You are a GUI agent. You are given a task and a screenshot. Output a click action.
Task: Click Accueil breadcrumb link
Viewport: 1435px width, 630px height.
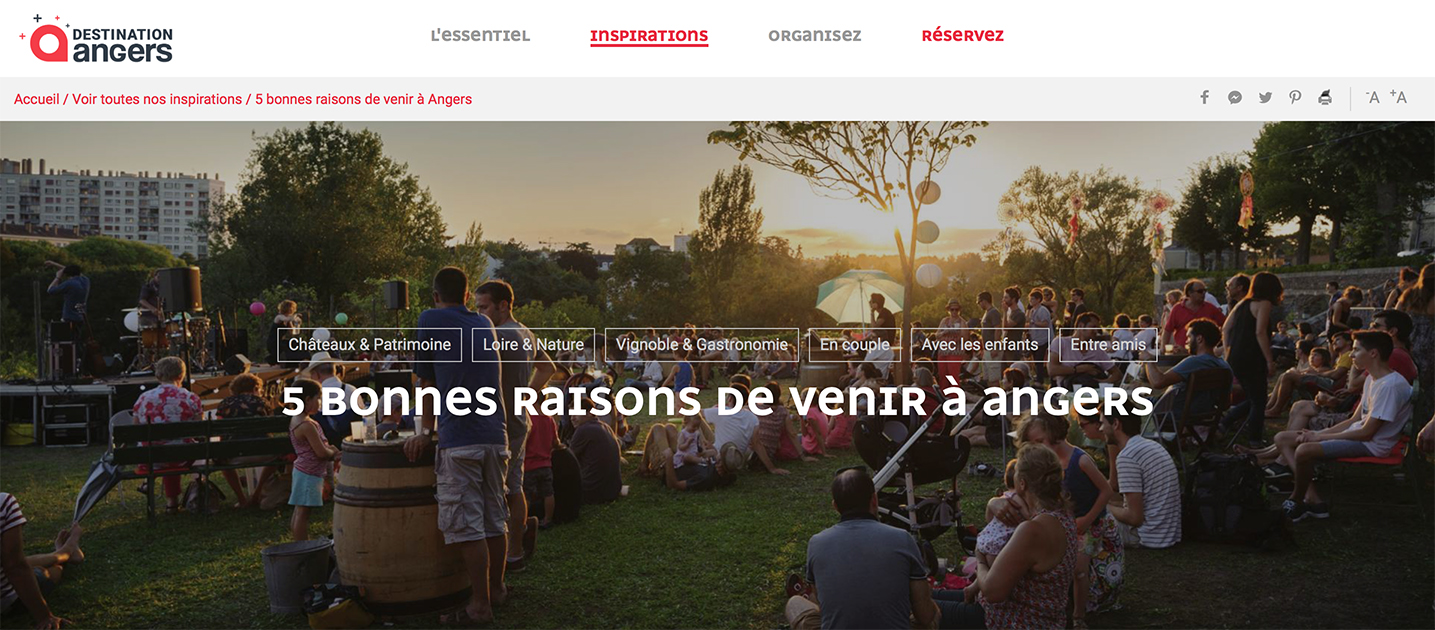[36, 99]
